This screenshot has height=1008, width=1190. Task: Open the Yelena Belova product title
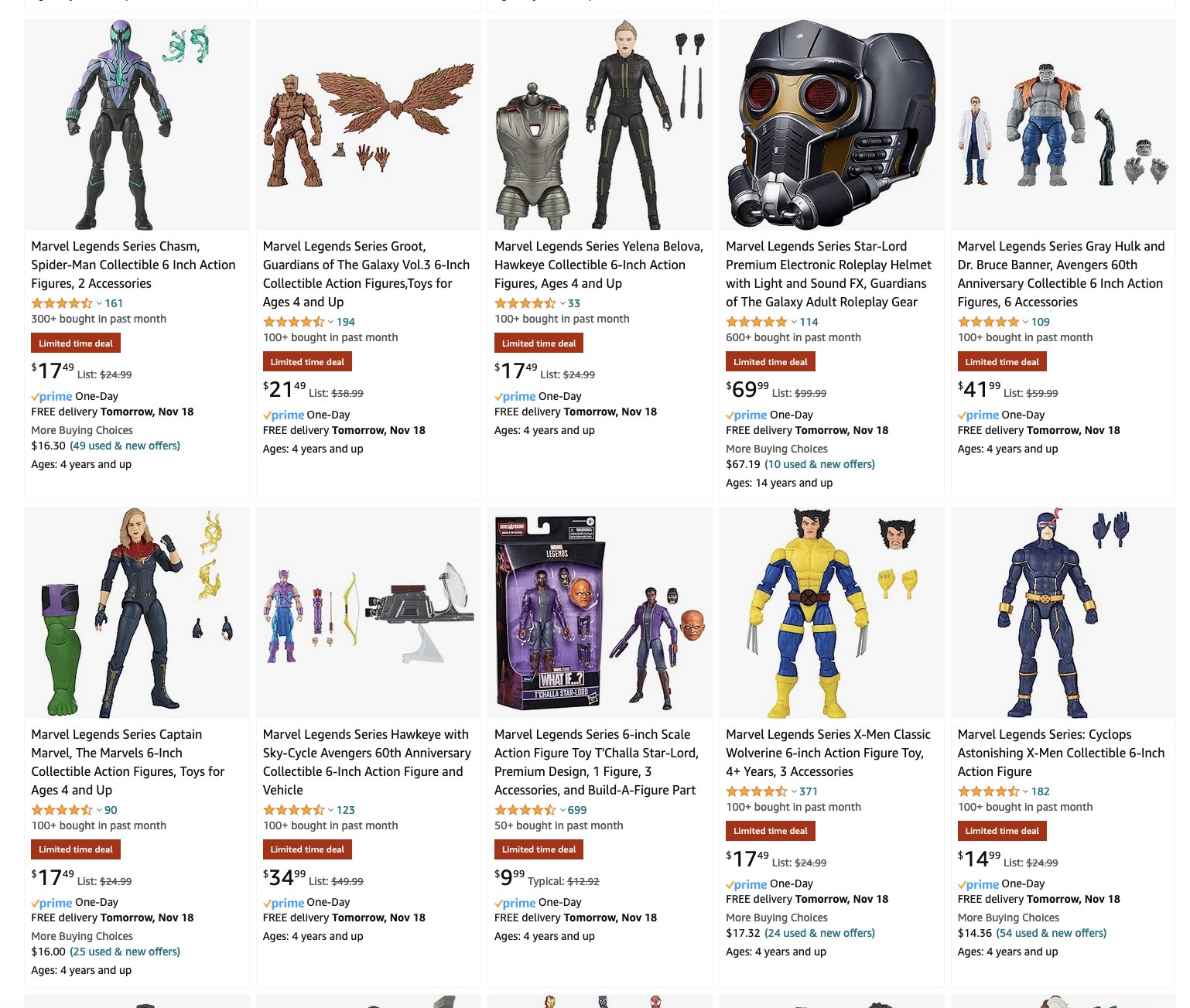coord(599,265)
